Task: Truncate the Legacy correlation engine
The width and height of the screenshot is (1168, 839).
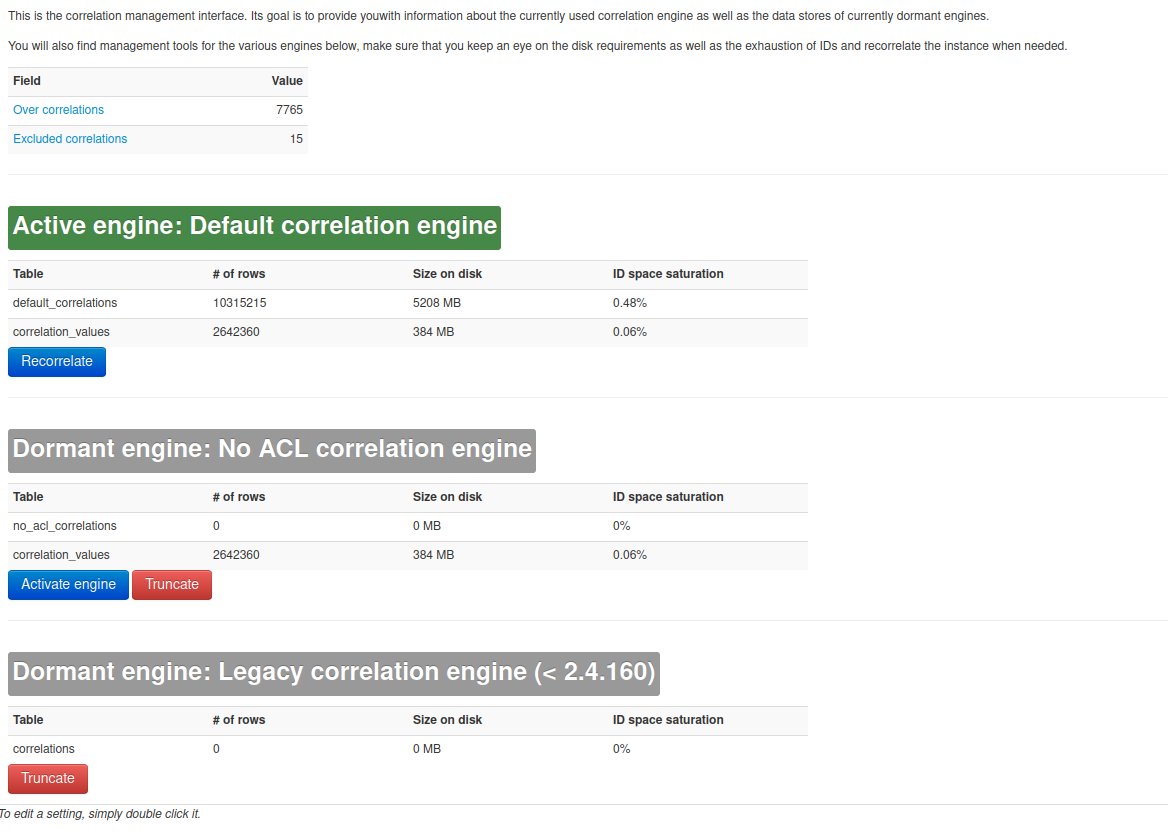Action: point(48,778)
